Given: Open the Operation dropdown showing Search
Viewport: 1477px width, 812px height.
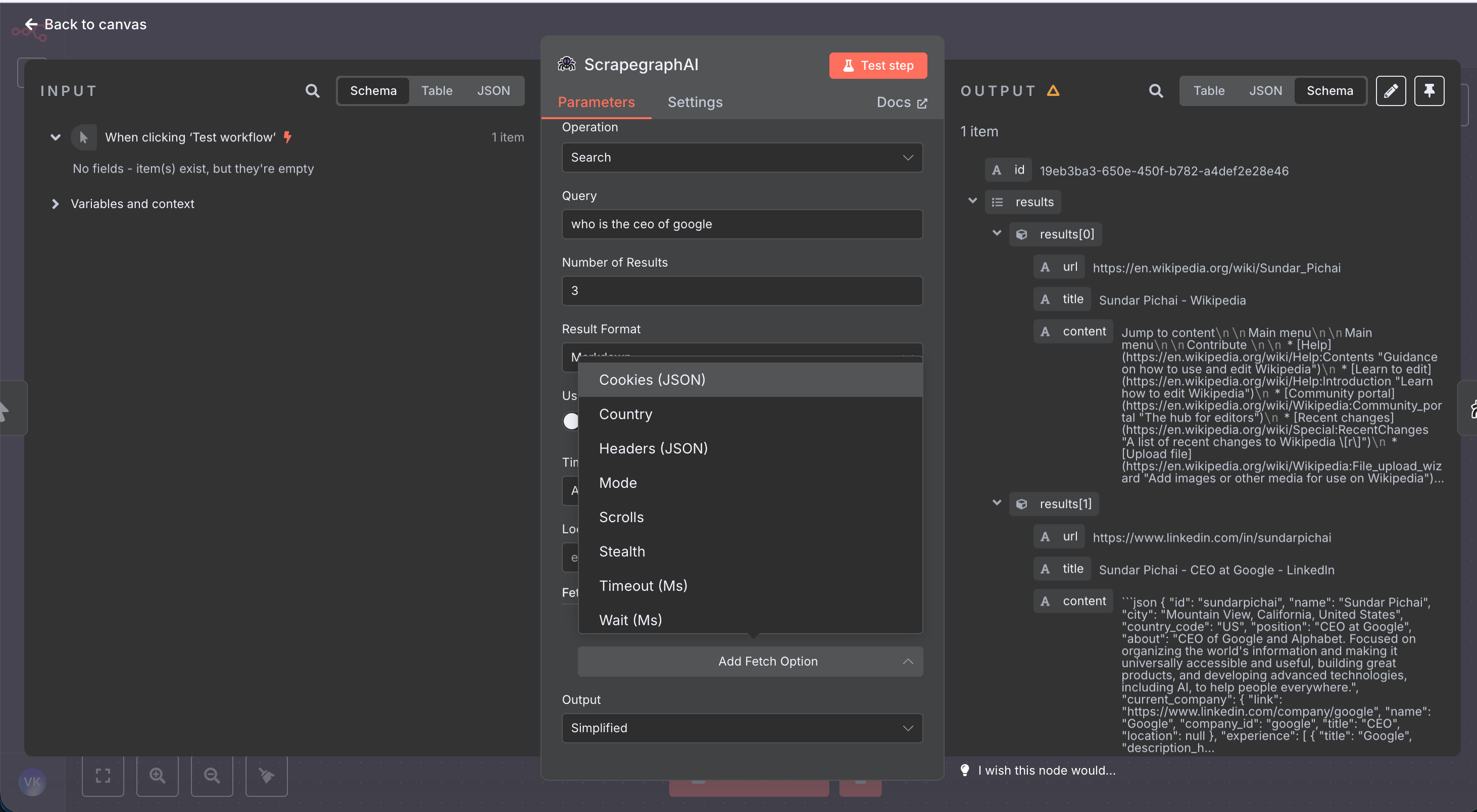Looking at the screenshot, I should tap(742, 158).
